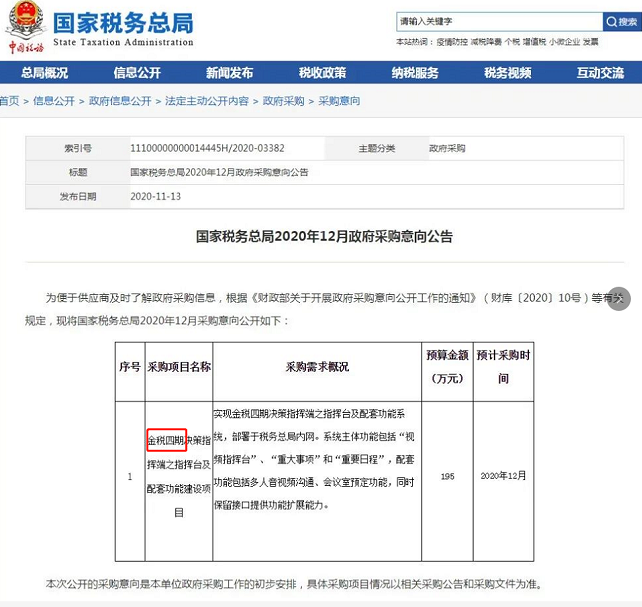Open the 新闻发布 menu

coord(230,73)
